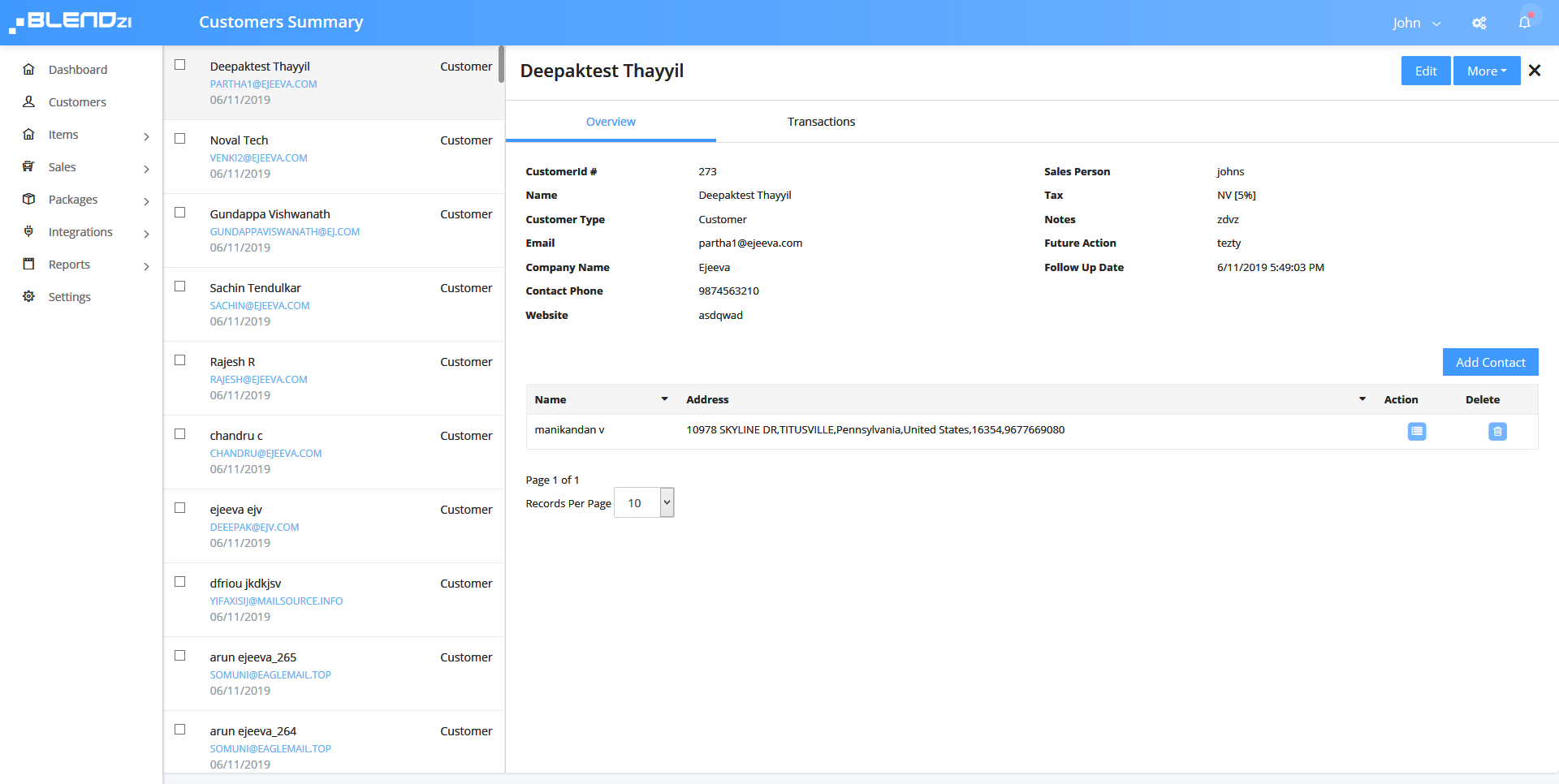
Task: Close the Deepaktest Thayyil detail panel
Action: (1535, 71)
